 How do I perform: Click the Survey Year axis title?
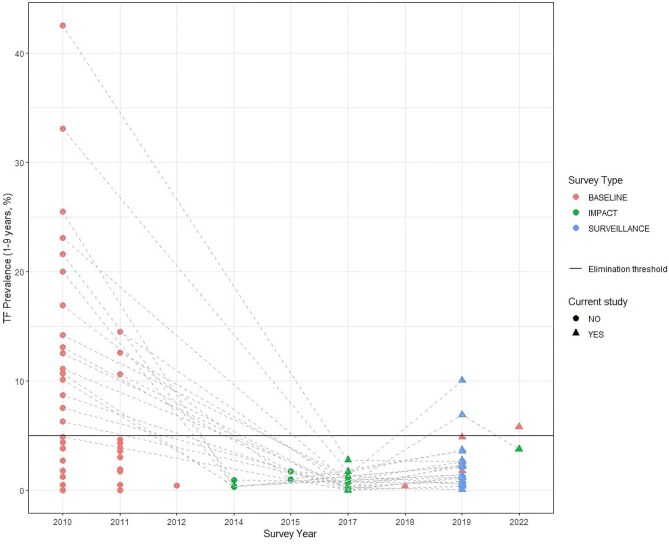point(291,535)
